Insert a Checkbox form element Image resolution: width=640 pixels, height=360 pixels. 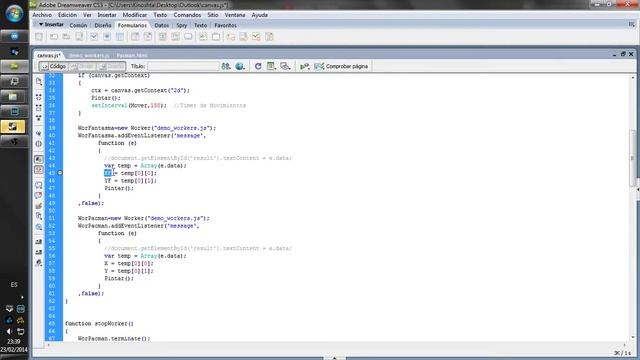94,37
